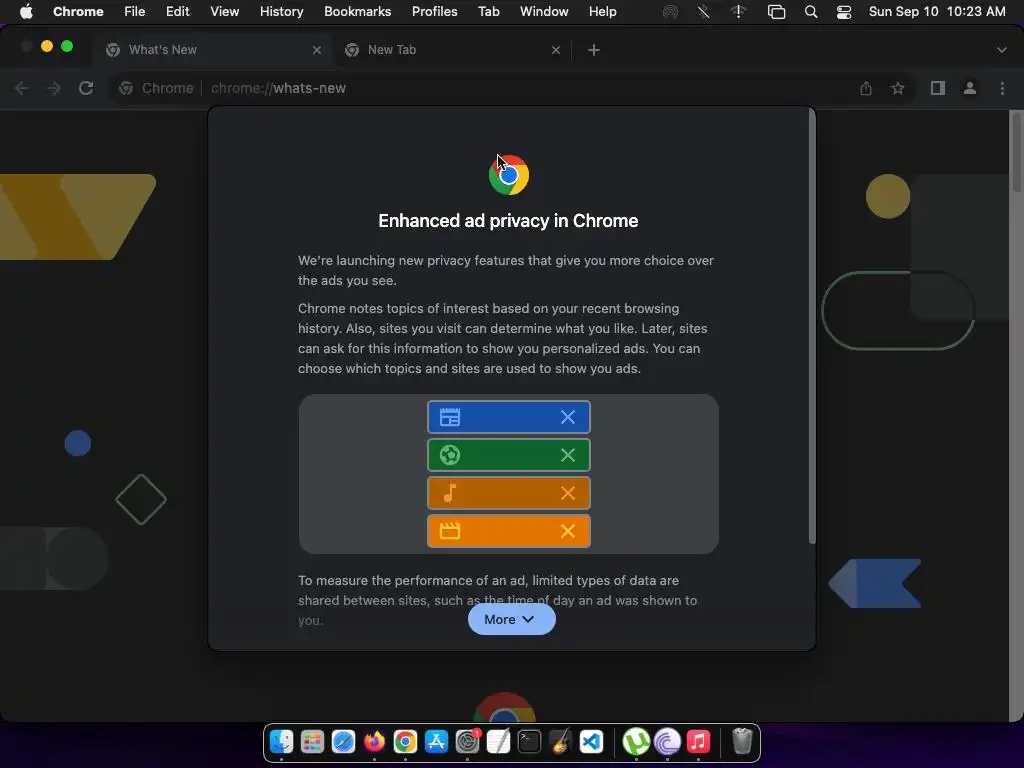The image size is (1024, 768).
Task: Open the Edit menu
Action: [177, 11]
